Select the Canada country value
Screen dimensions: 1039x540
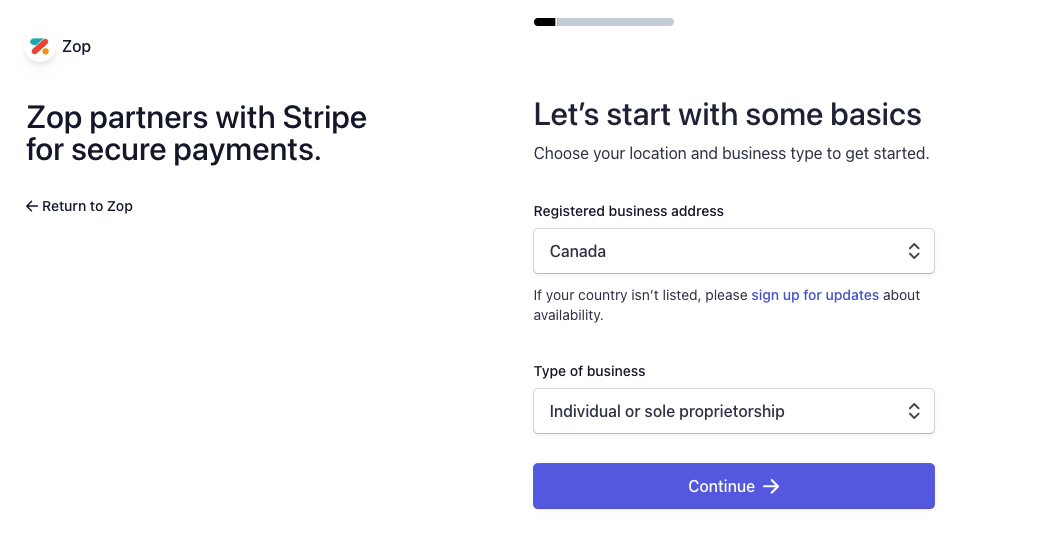[577, 251]
